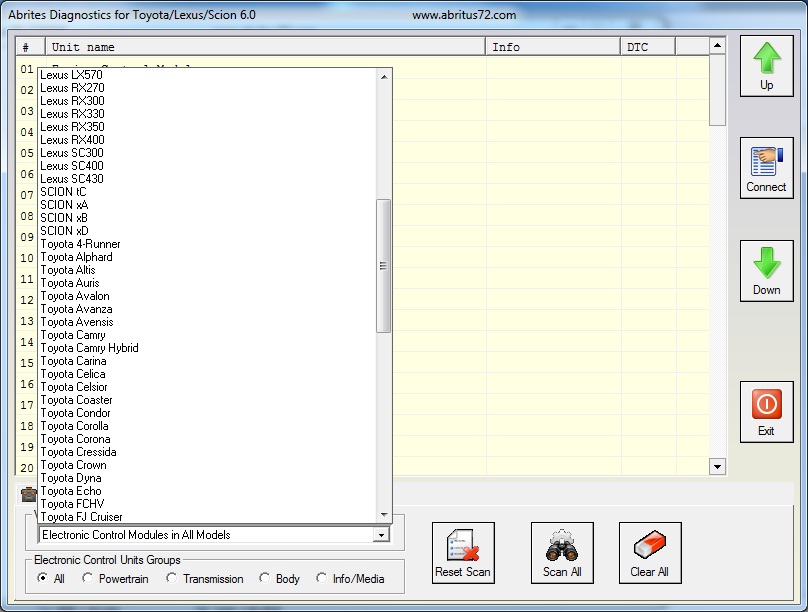Select the Info/Media radio button
The image size is (808, 612).
point(322,579)
